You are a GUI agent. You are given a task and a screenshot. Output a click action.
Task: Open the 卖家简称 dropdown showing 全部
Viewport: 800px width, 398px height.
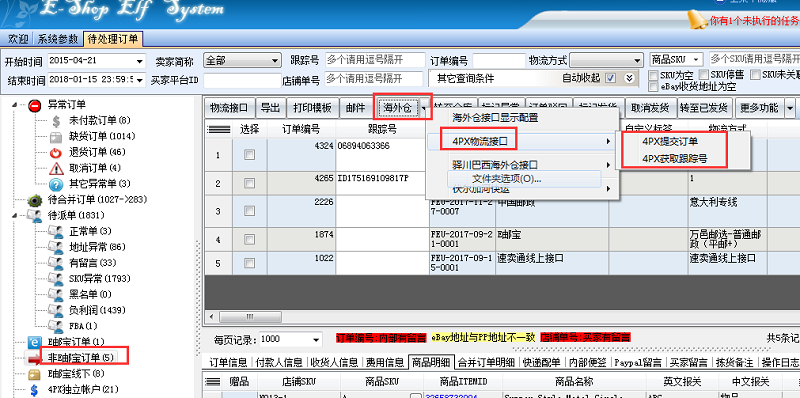point(242,60)
